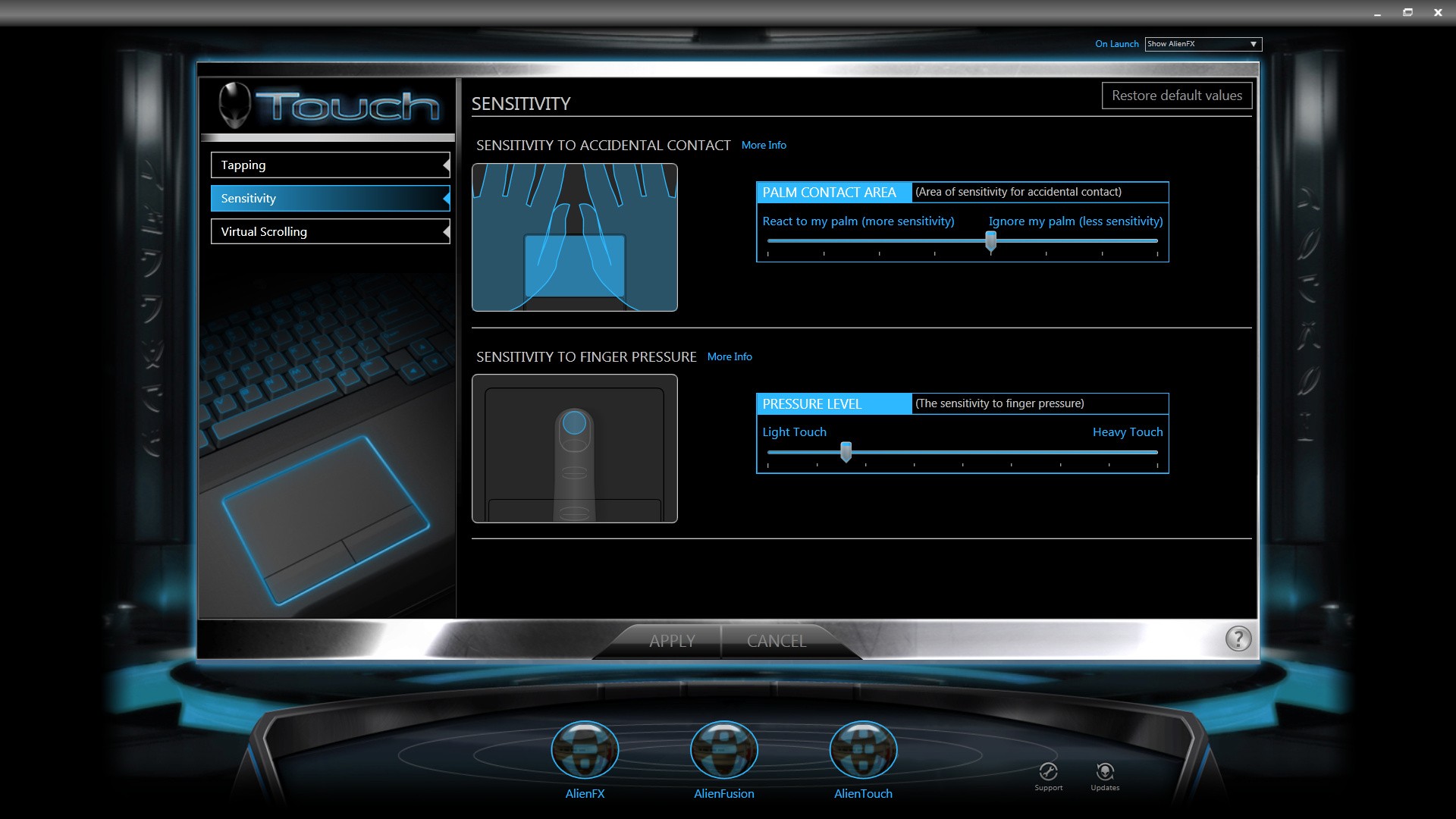Viewport: 1456px width, 819px height.
Task: Open the On Launch dropdown
Action: click(1203, 44)
